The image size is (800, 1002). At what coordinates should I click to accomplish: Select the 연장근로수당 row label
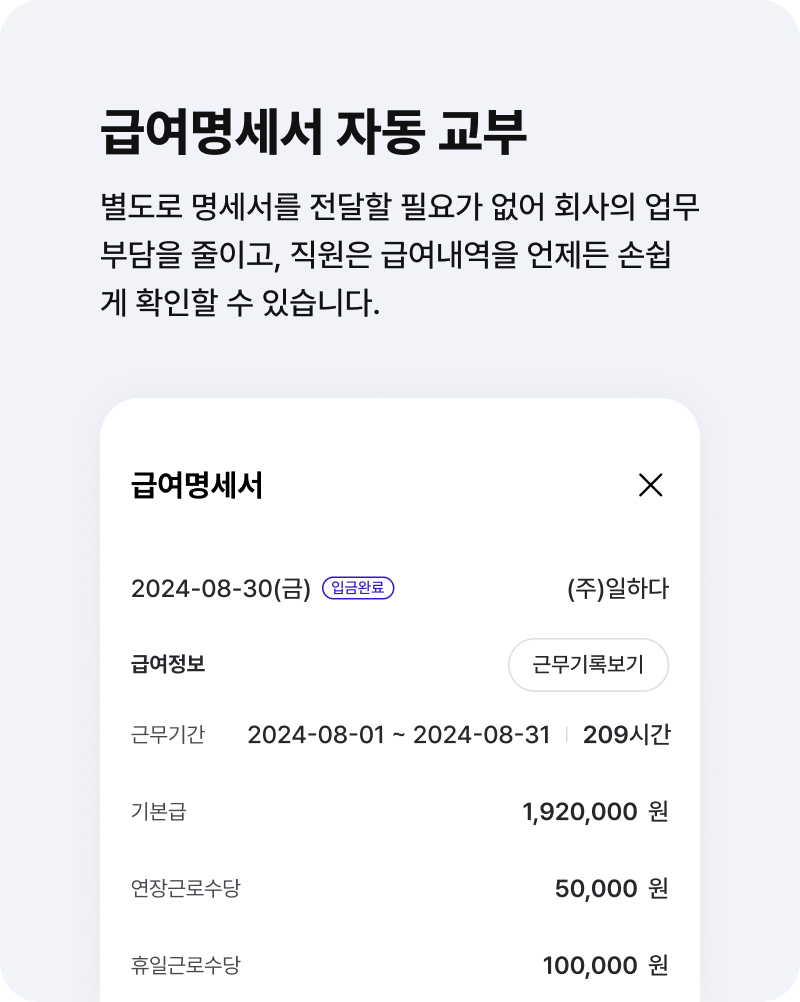click(x=185, y=888)
